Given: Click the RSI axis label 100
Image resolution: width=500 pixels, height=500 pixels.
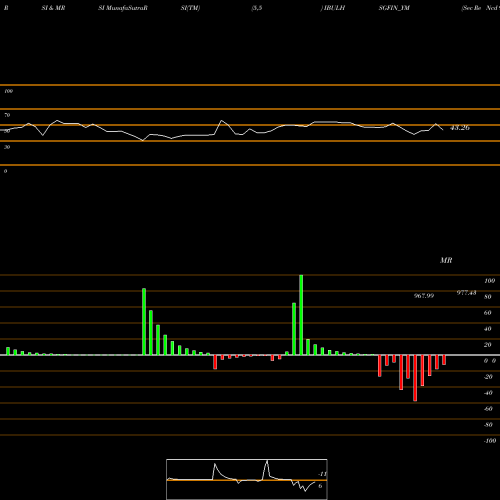Looking at the screenshot, I should (x=9, y=91).
